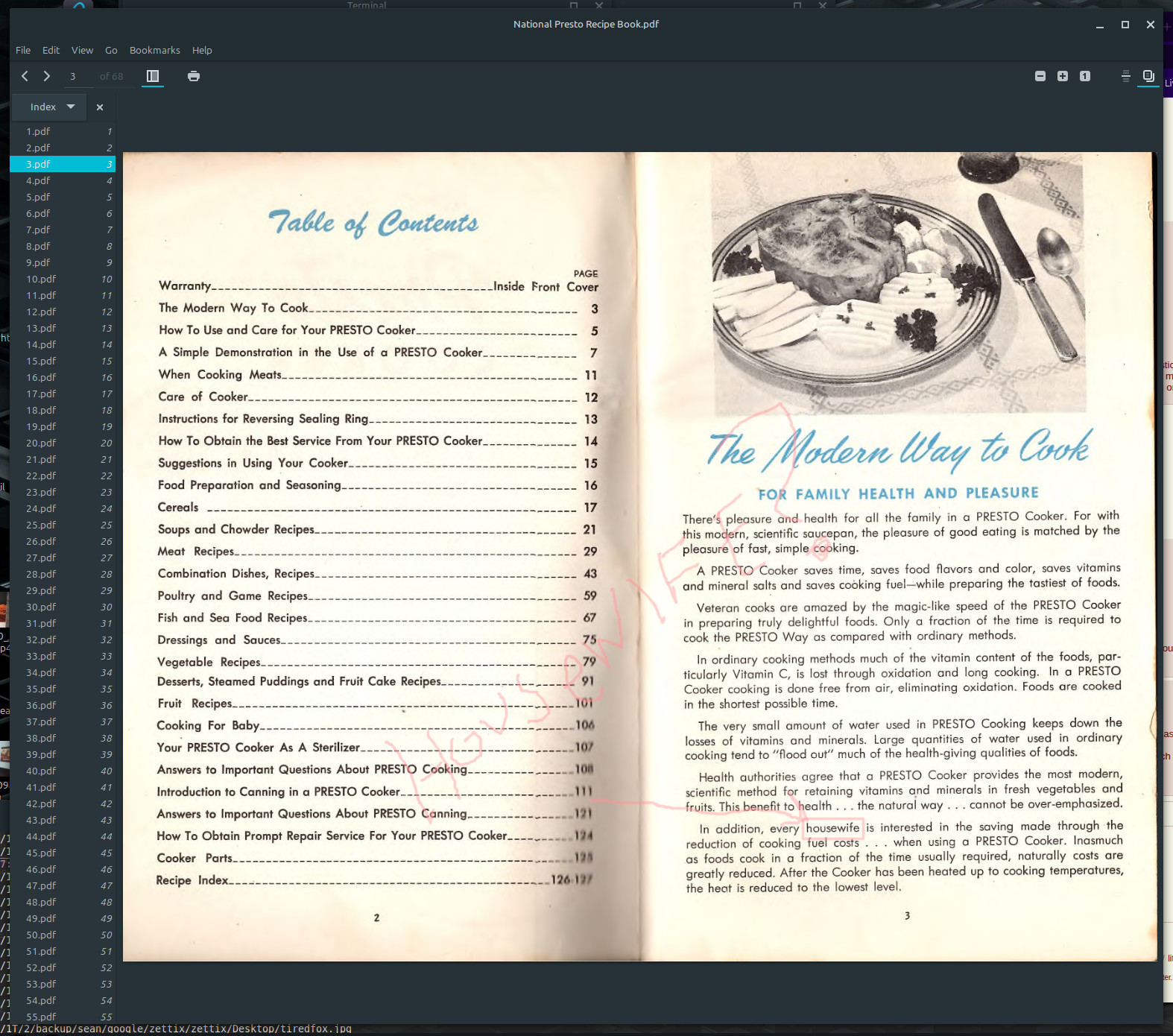The image size is (1173, 1036).
Task: Open the Go menu
Action: [111, 51]
